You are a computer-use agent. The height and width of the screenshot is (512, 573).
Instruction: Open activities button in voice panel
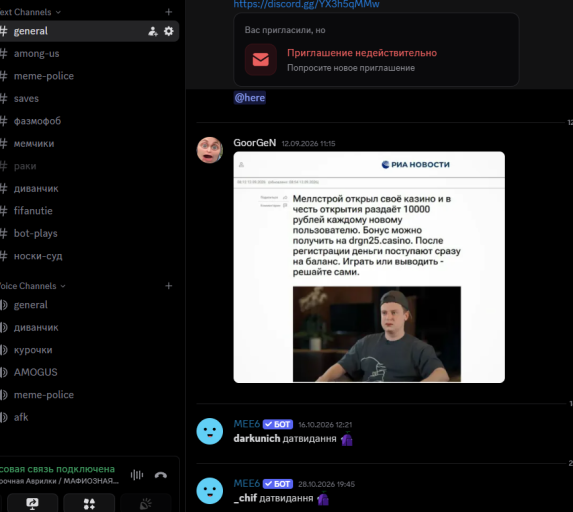coord(89,504)
